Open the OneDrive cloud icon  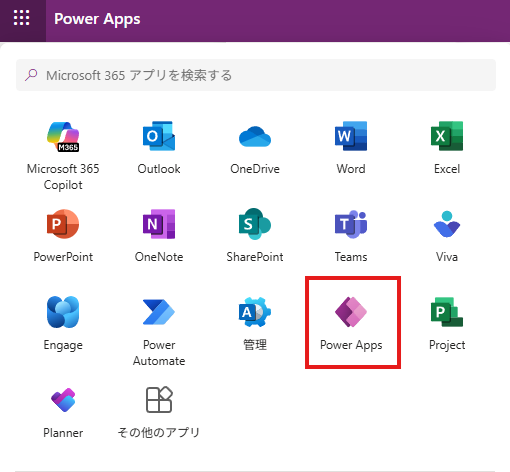(x=255, y=137)
